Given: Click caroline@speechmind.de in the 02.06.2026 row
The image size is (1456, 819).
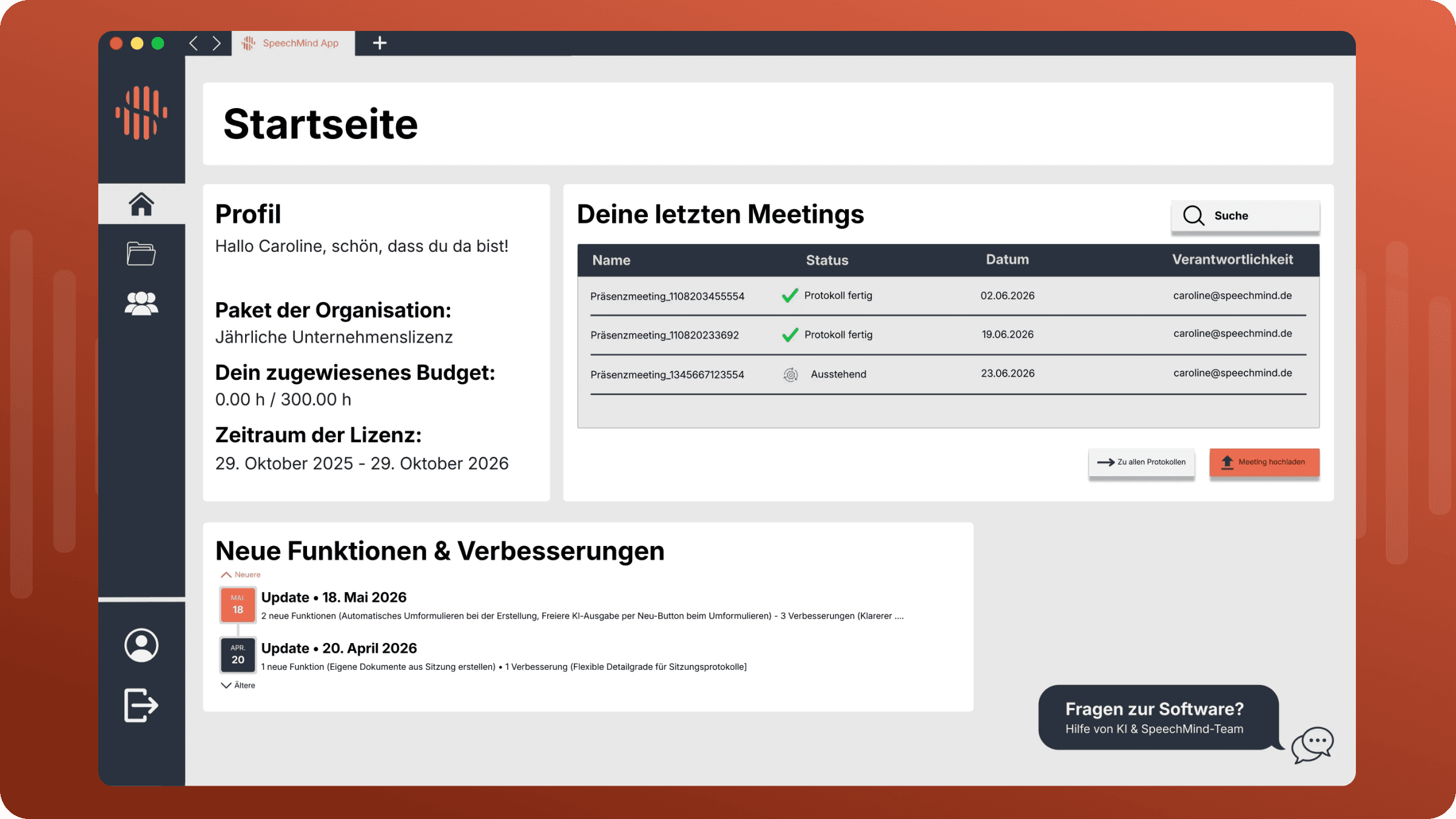Looking at the screenshot, I should 1233,295.
